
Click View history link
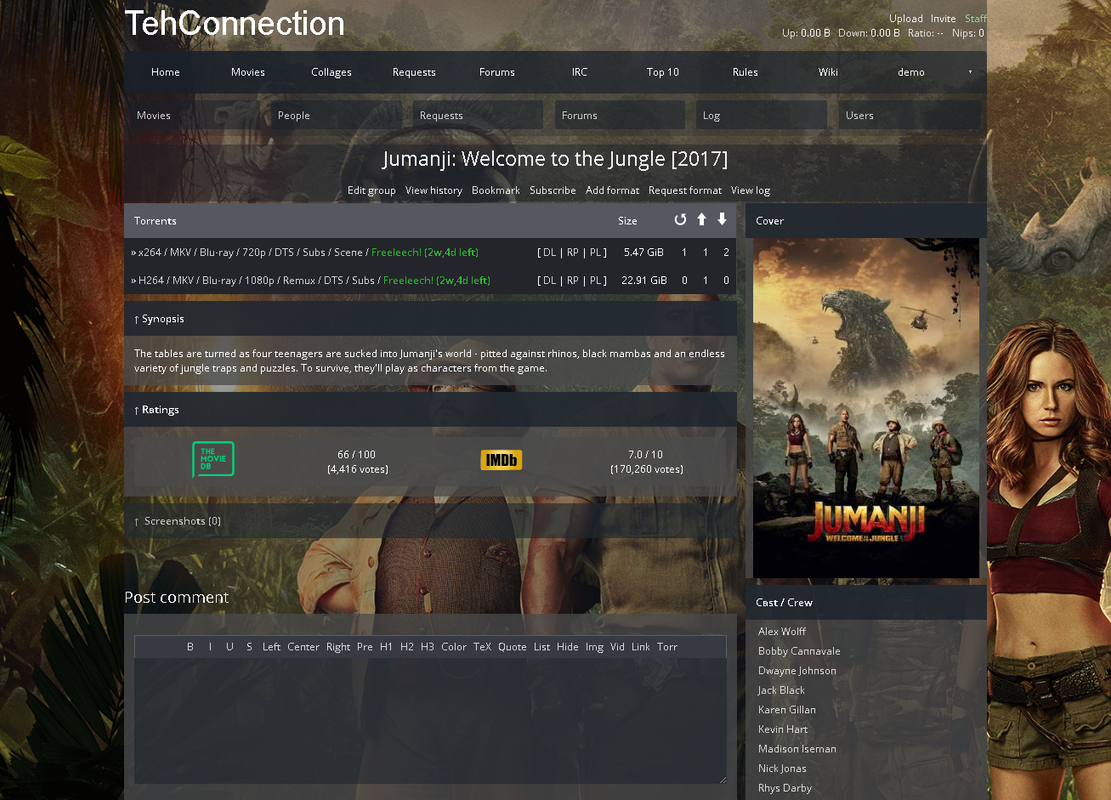[x=434, y=191]
